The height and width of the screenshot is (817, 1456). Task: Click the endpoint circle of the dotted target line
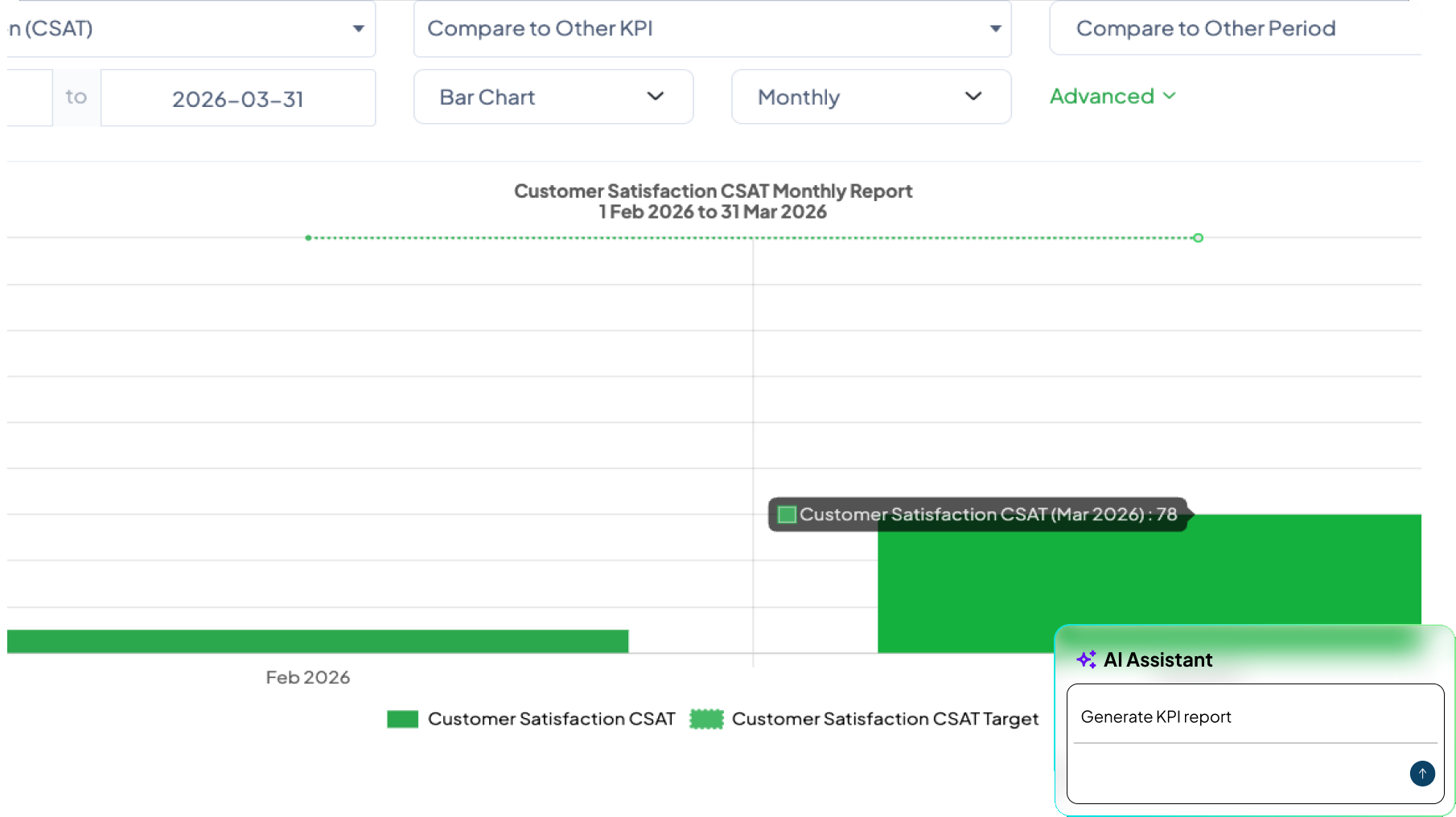[1198, 237]
